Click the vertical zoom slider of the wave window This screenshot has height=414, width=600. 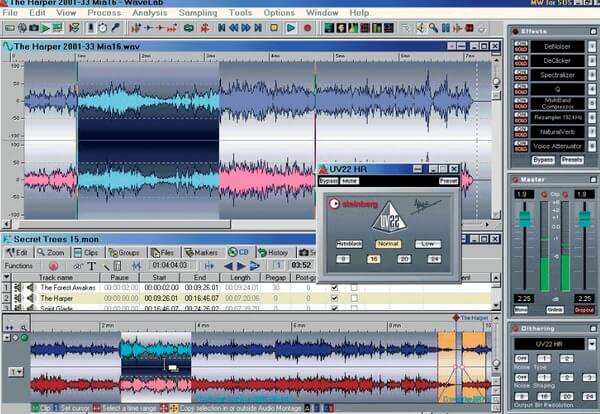[496, 81]
